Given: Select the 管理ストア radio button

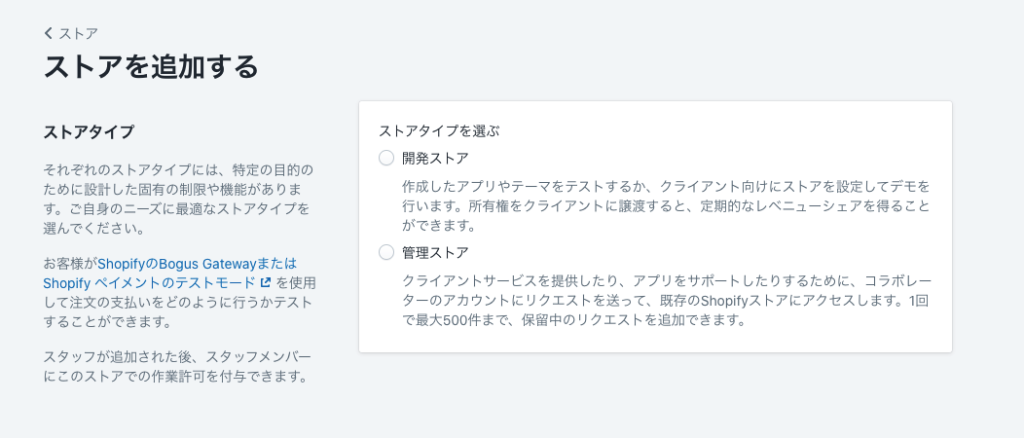Looking at the screenshot, I should 387,252.
